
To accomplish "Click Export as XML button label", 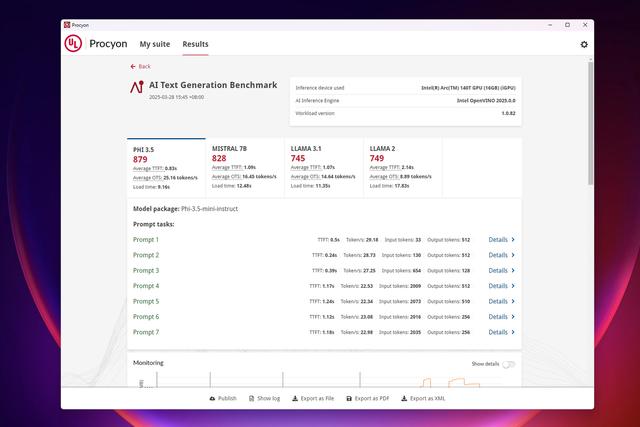I will pos(427,398).
